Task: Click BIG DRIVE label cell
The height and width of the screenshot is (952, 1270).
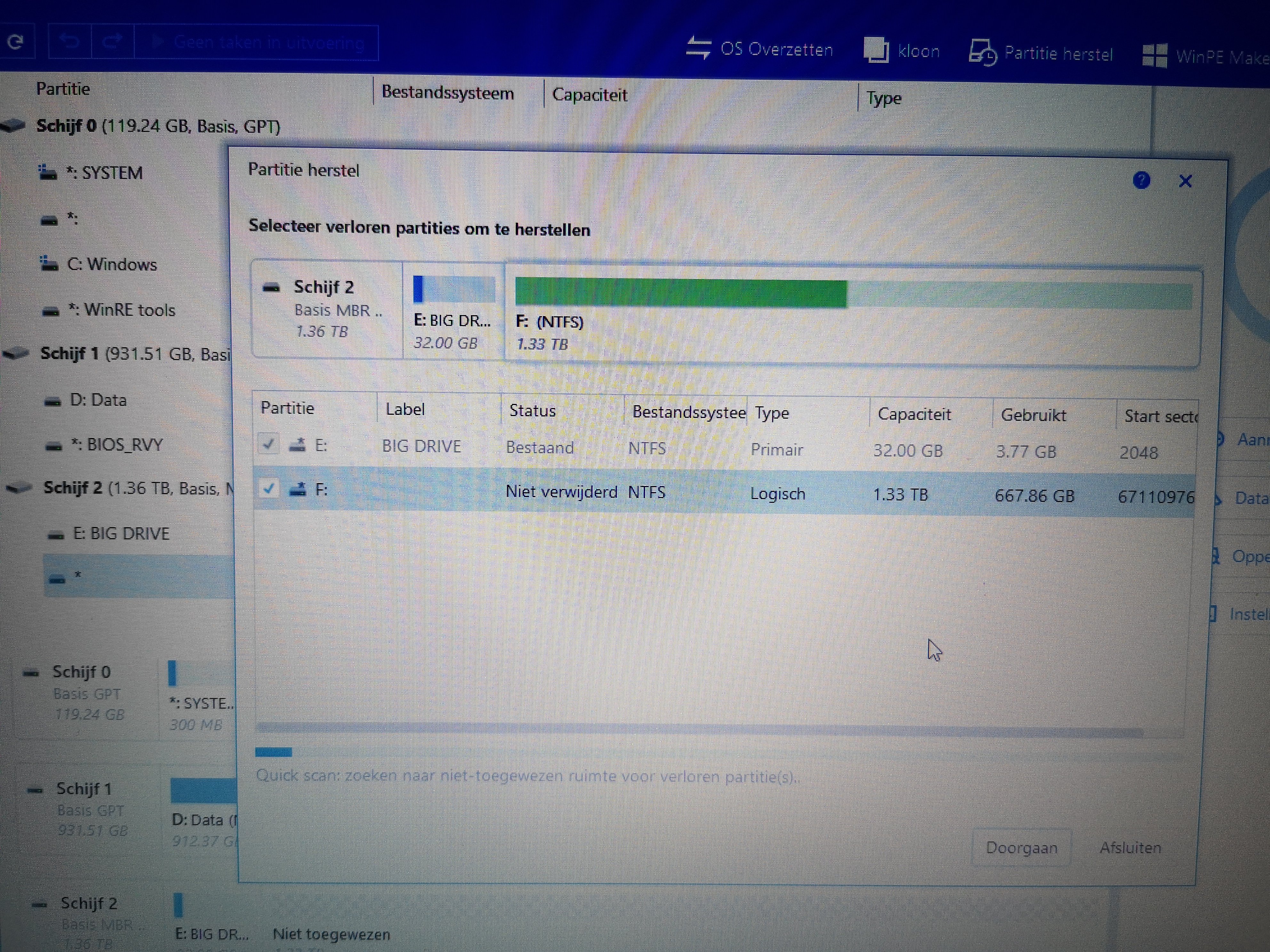Action: tap(422, 446)
